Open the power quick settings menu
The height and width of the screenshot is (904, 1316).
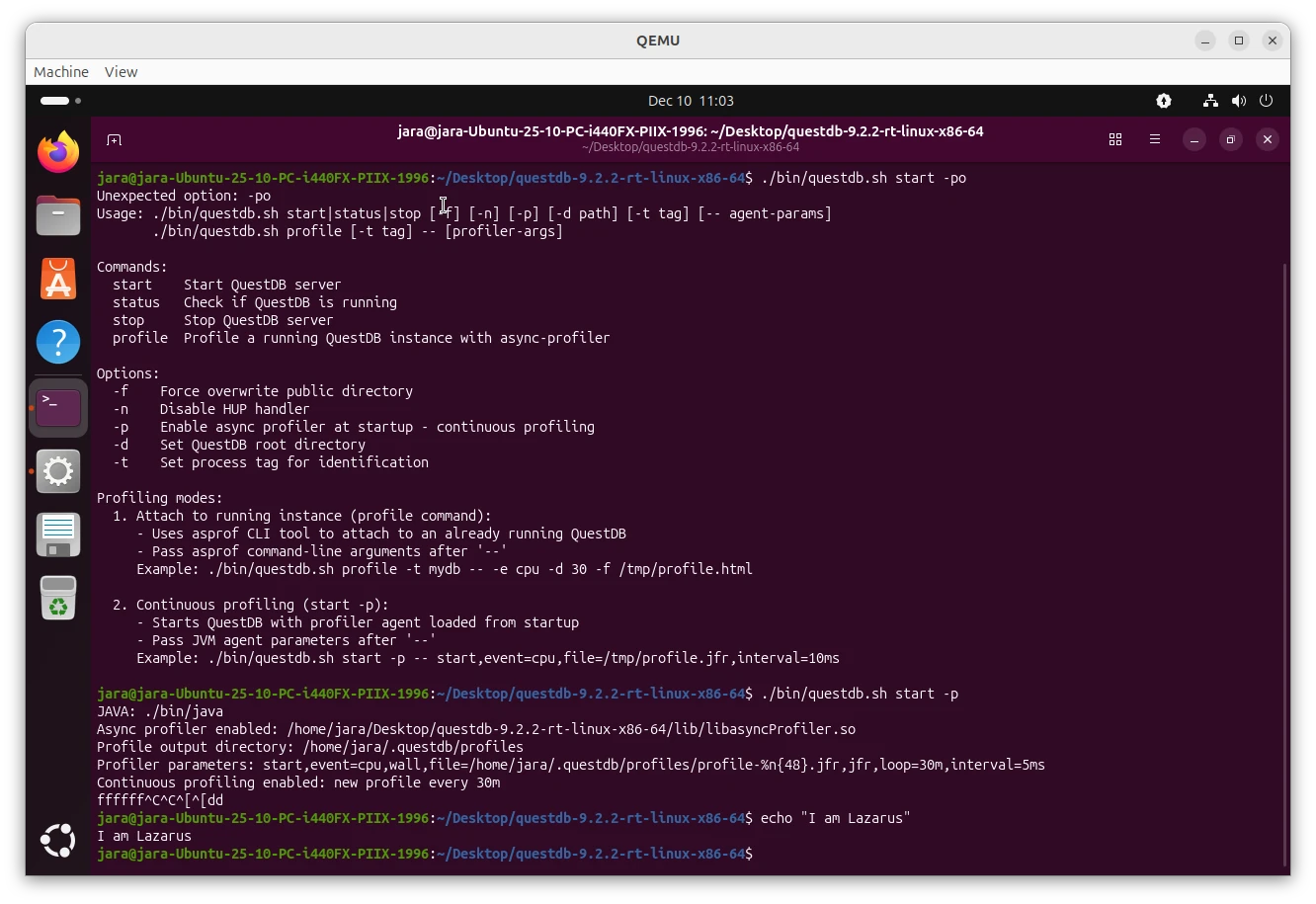click(x=1266, y=101)
